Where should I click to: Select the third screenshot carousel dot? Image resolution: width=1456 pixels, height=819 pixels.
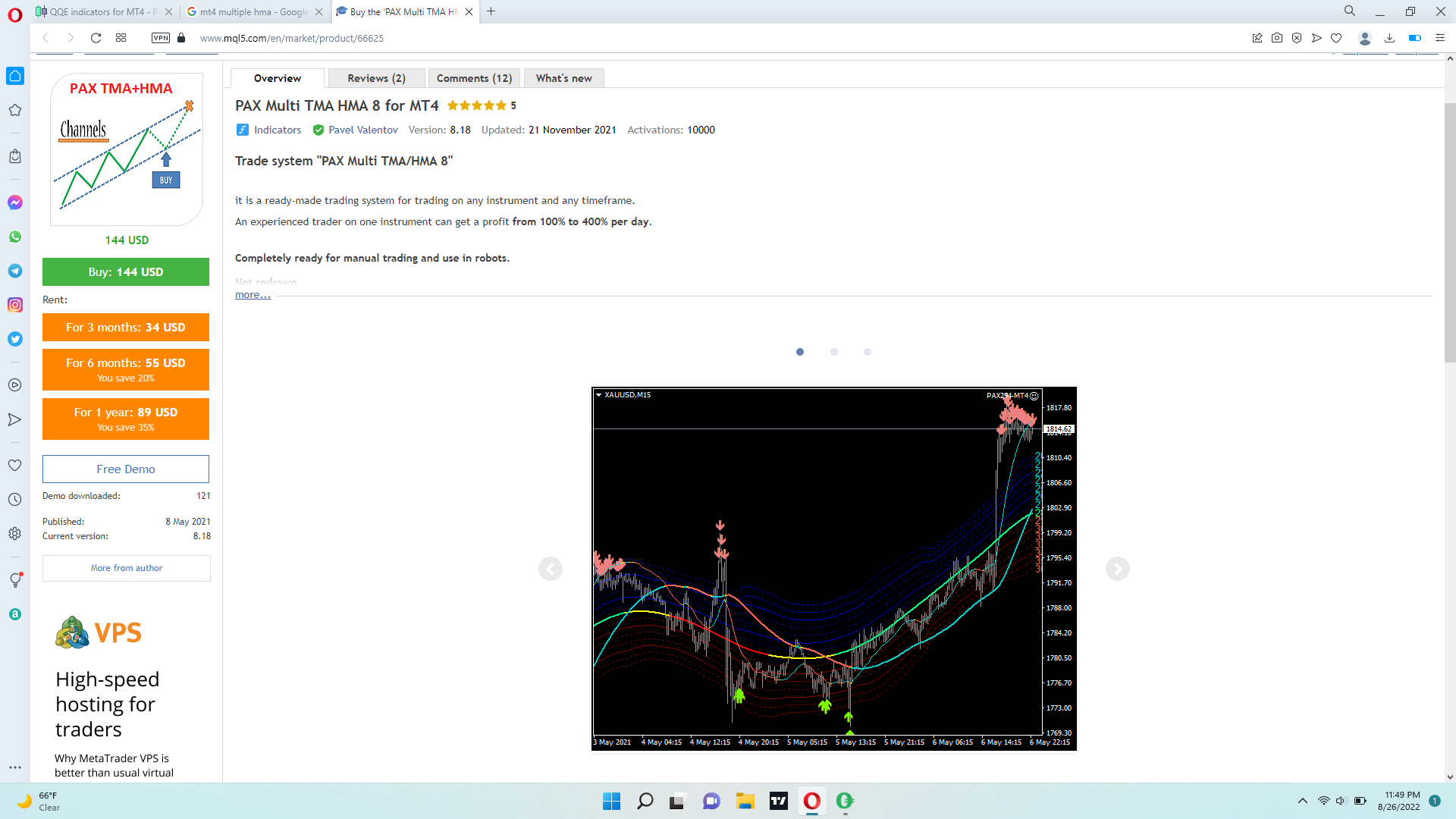coord(868,352)
